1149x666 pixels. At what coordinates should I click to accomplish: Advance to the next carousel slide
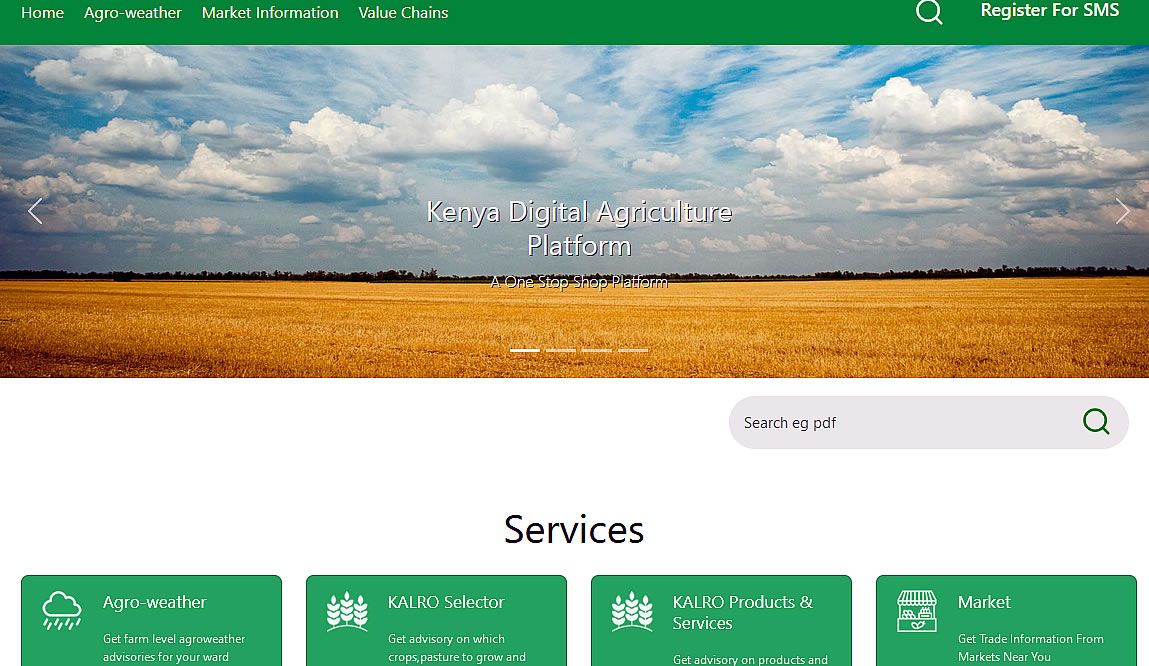click(x=1122, y=211)
